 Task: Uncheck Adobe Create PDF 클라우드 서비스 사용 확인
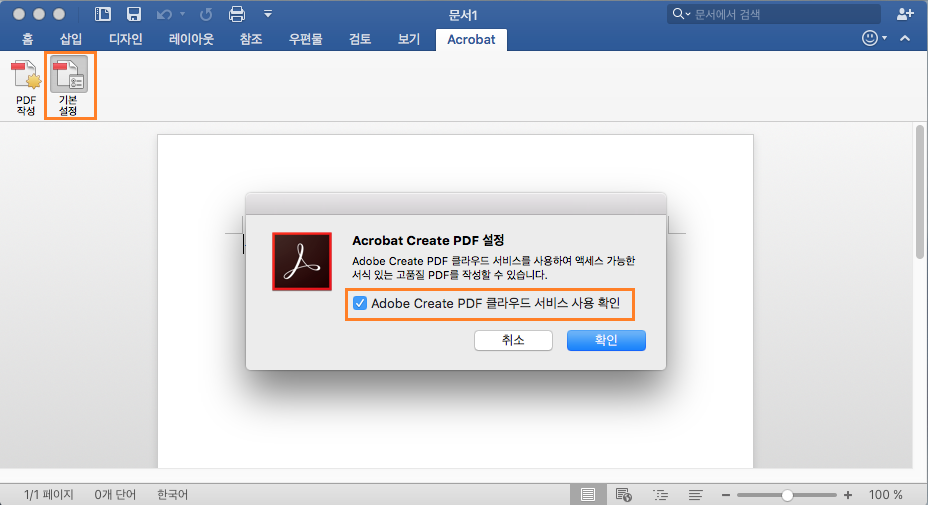coord(360,304)
